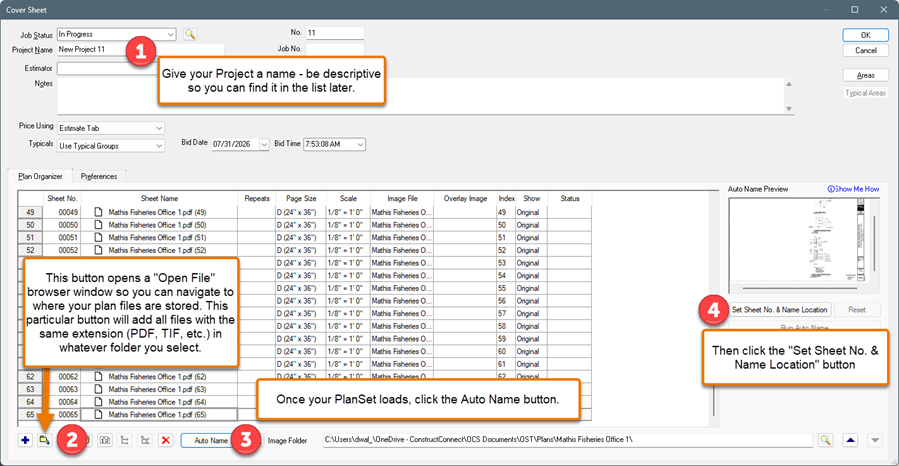899x466 pixels.
Task: Click 'Mathis Fisheries Office 1.pdf (63)' cell
Action: click(x=157, y=389)
